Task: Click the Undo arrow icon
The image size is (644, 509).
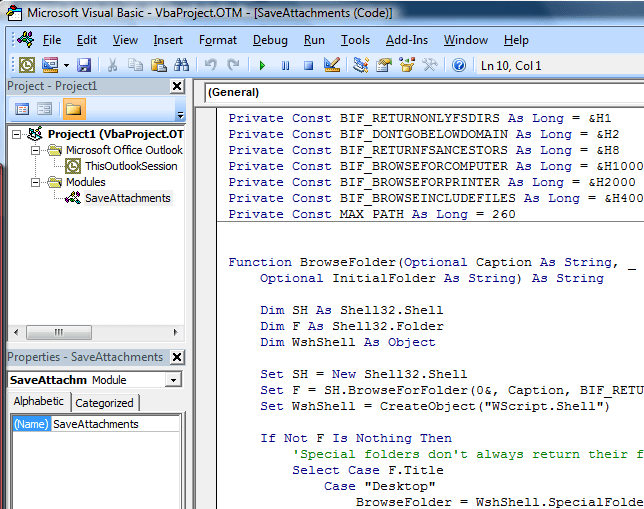Action: point(211,65)
